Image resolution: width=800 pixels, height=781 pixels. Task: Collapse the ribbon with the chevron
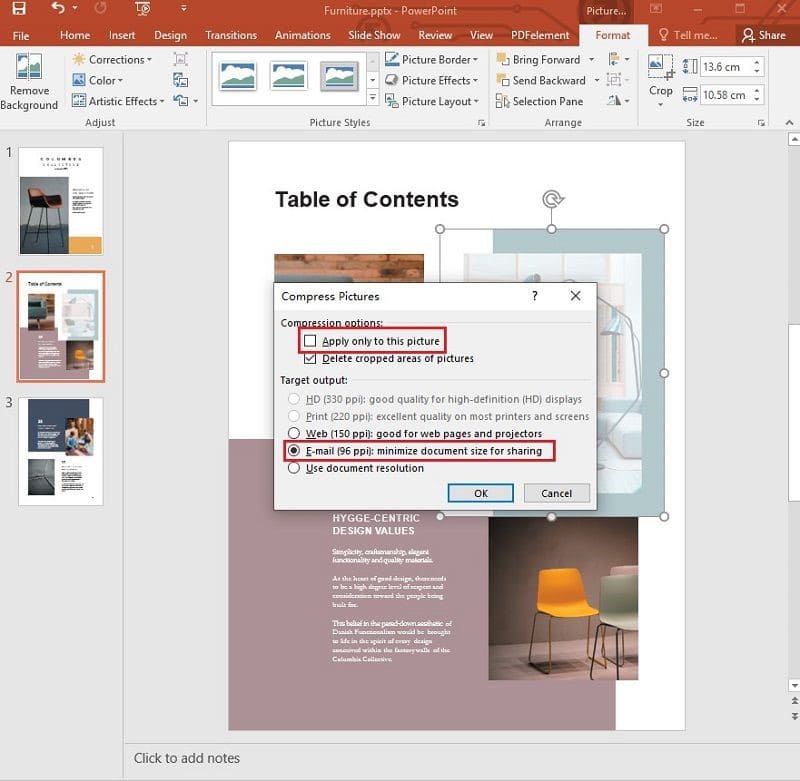[789, 123]
